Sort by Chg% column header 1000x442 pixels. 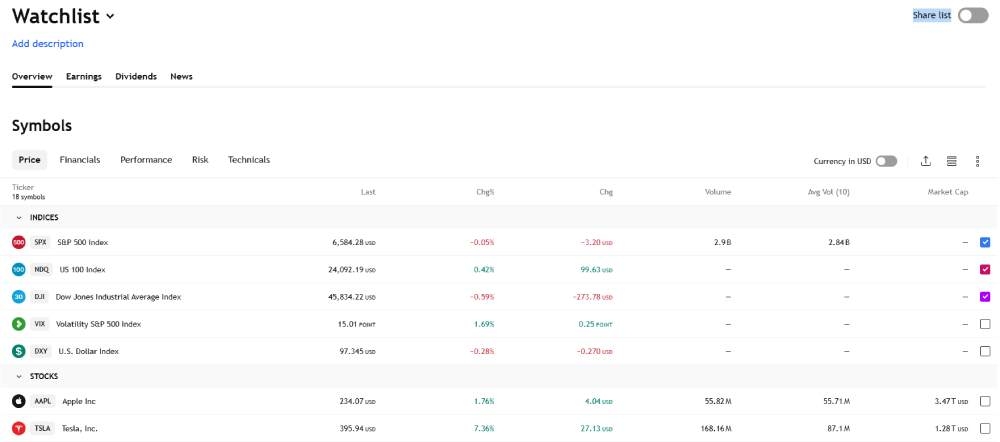click(486, 191)
